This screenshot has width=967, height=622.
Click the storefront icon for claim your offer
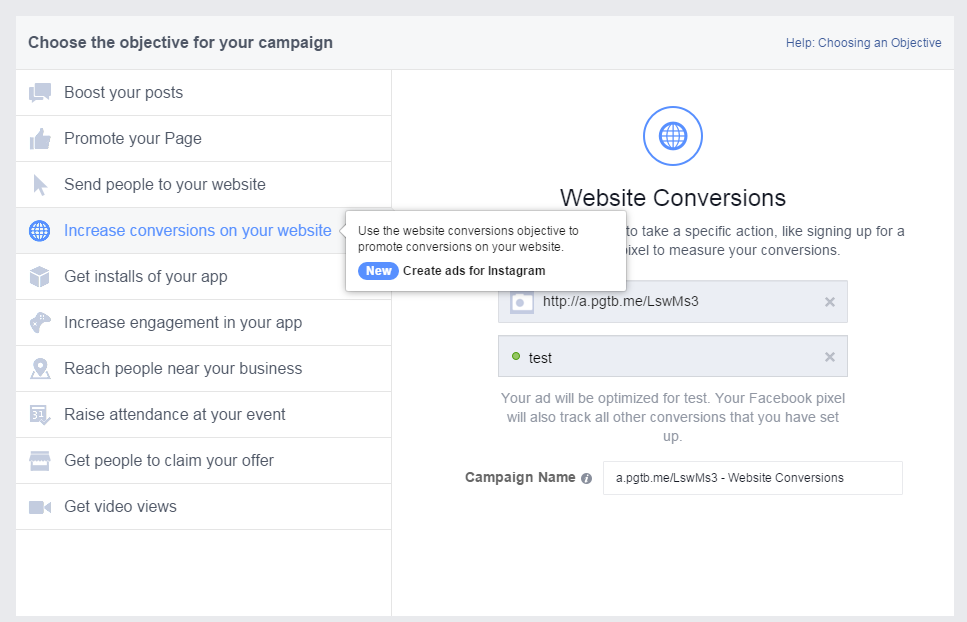click(40, 461)
